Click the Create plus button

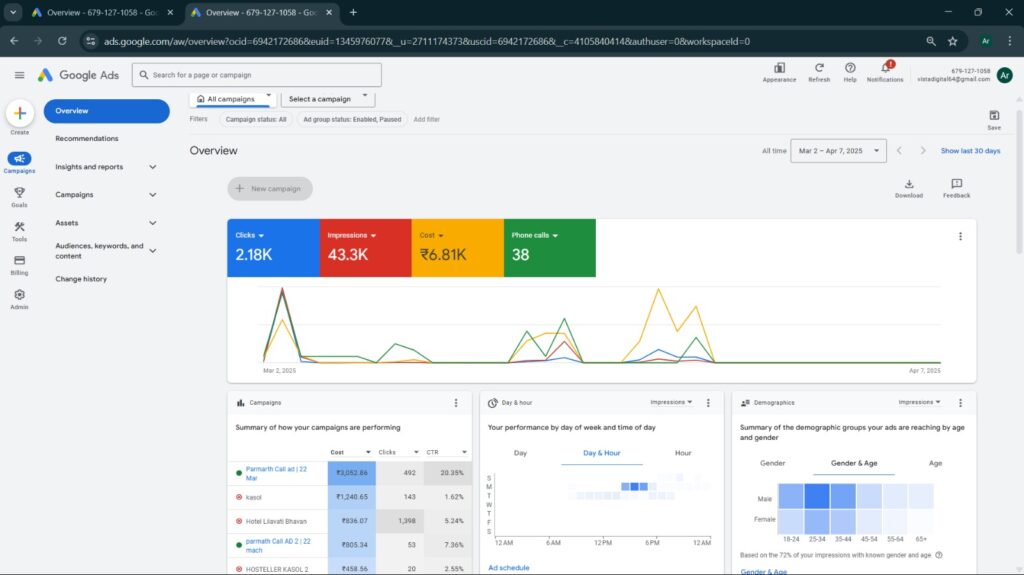pyautogui.click(x=20, y=113)
